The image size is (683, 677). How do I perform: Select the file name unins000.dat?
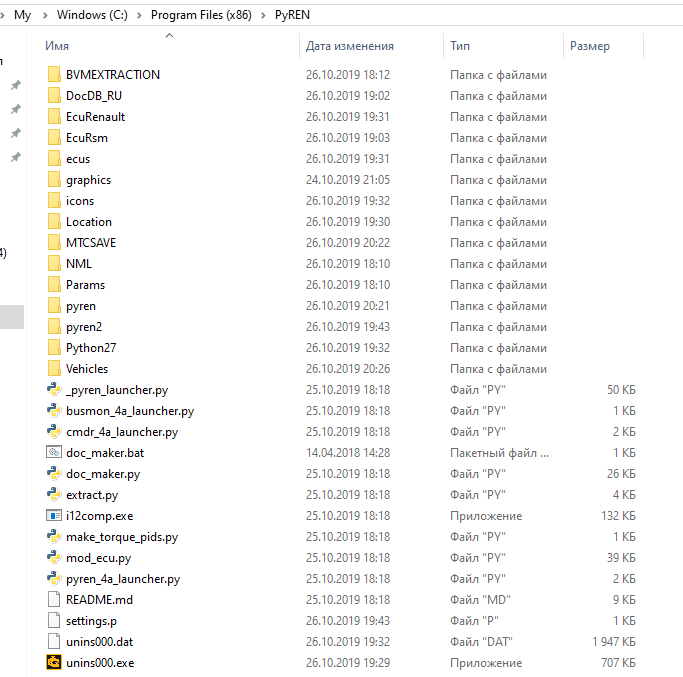pyautogui.click(x=100, y=642)
